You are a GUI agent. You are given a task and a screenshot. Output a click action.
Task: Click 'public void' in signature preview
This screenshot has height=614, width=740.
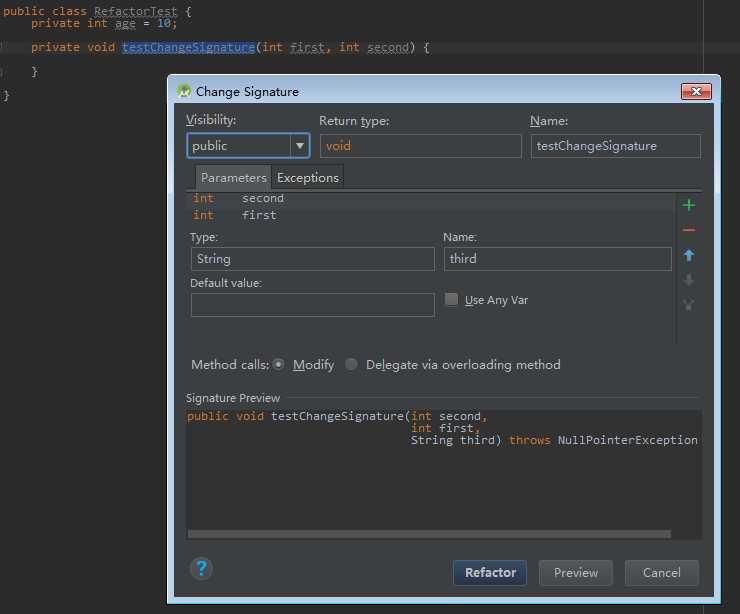pyautogui.click(x=225, y=416)
